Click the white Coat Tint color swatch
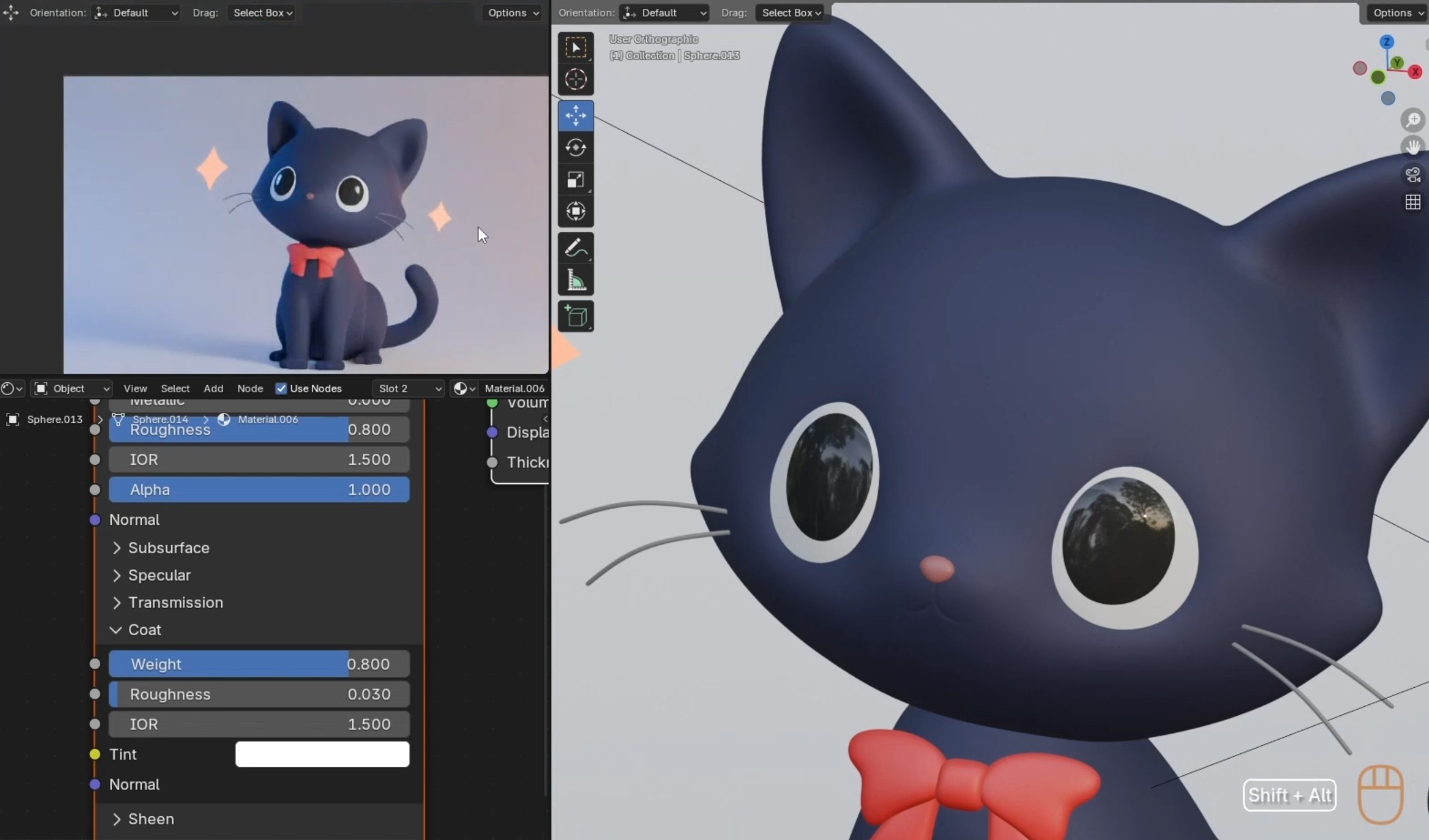Viewport: 1429px width, 840px height. point(322,754)
